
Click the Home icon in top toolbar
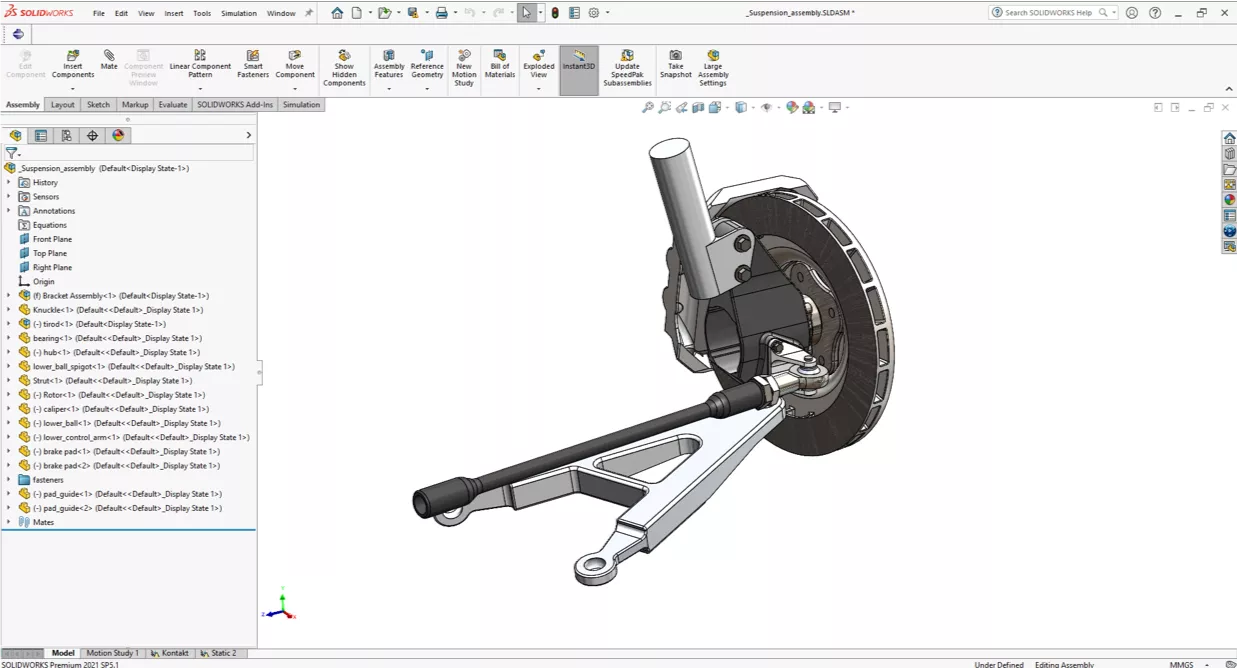coord(337,13)
